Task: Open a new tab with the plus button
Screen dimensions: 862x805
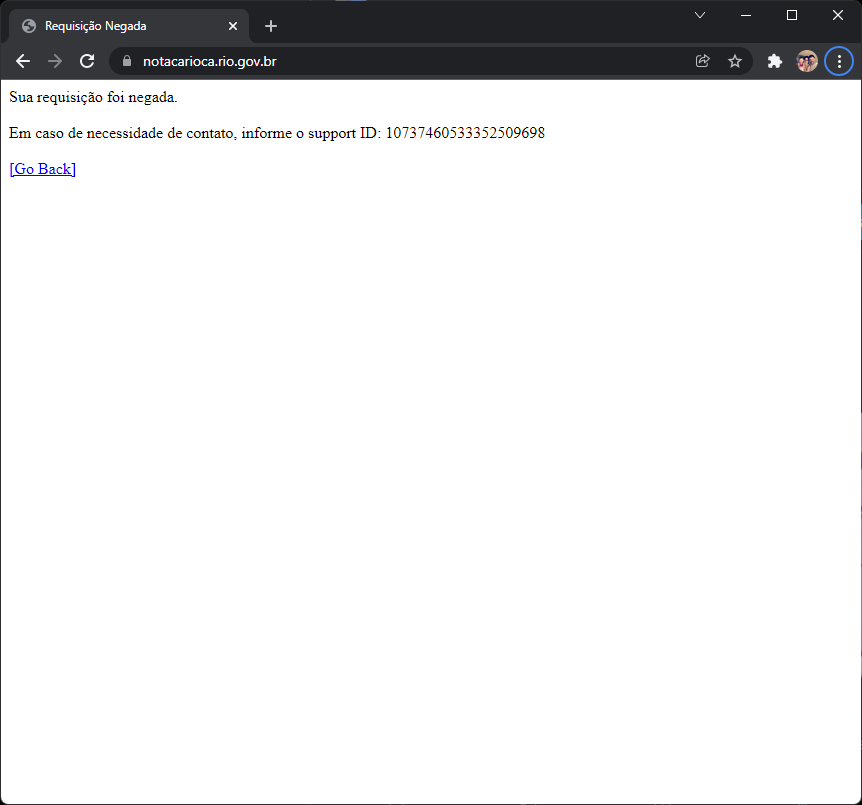Action: [x=270, y=26]
